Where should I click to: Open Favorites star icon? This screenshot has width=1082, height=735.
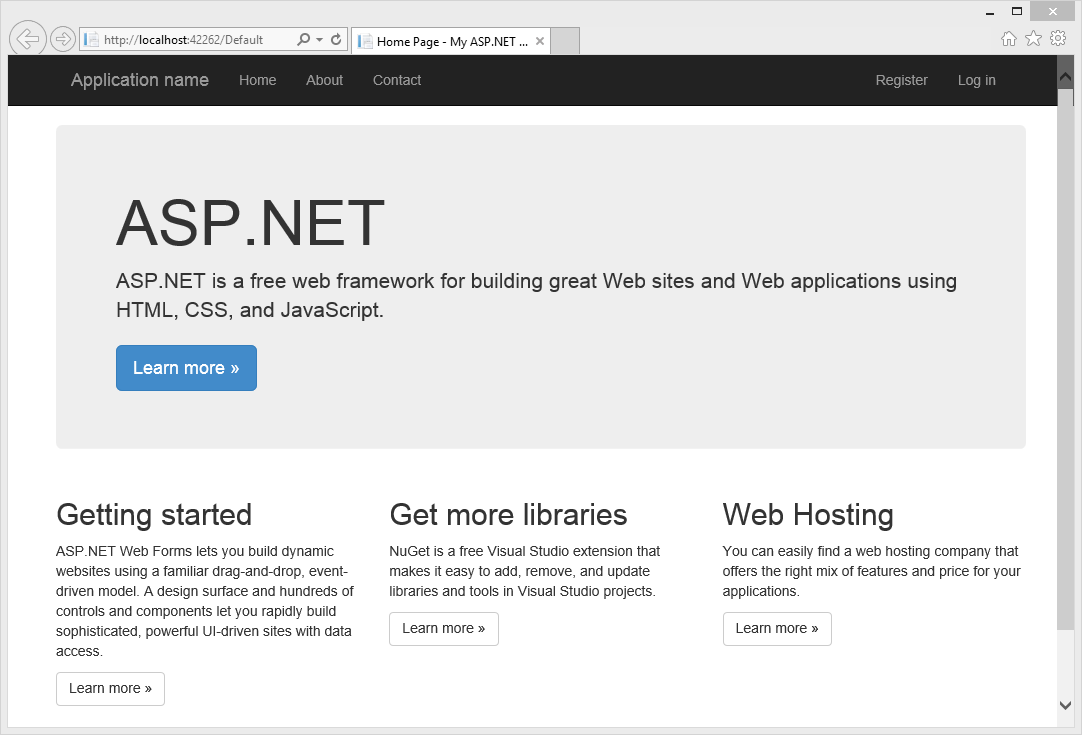tap(1033, 39)
